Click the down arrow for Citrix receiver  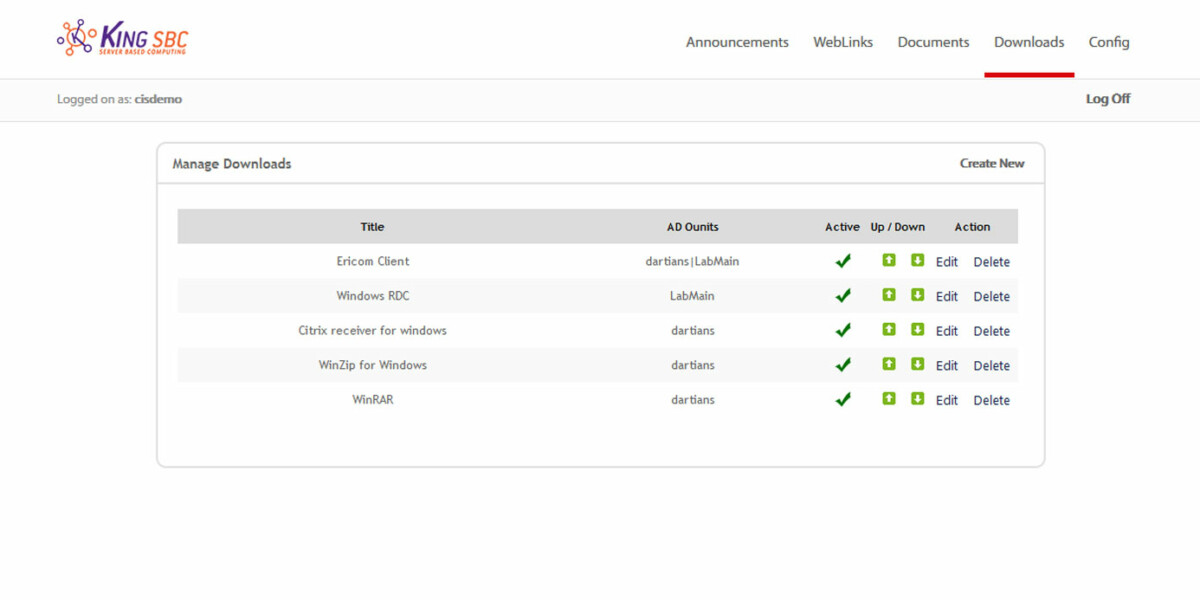pyautogui.click(x=917, y=330)
